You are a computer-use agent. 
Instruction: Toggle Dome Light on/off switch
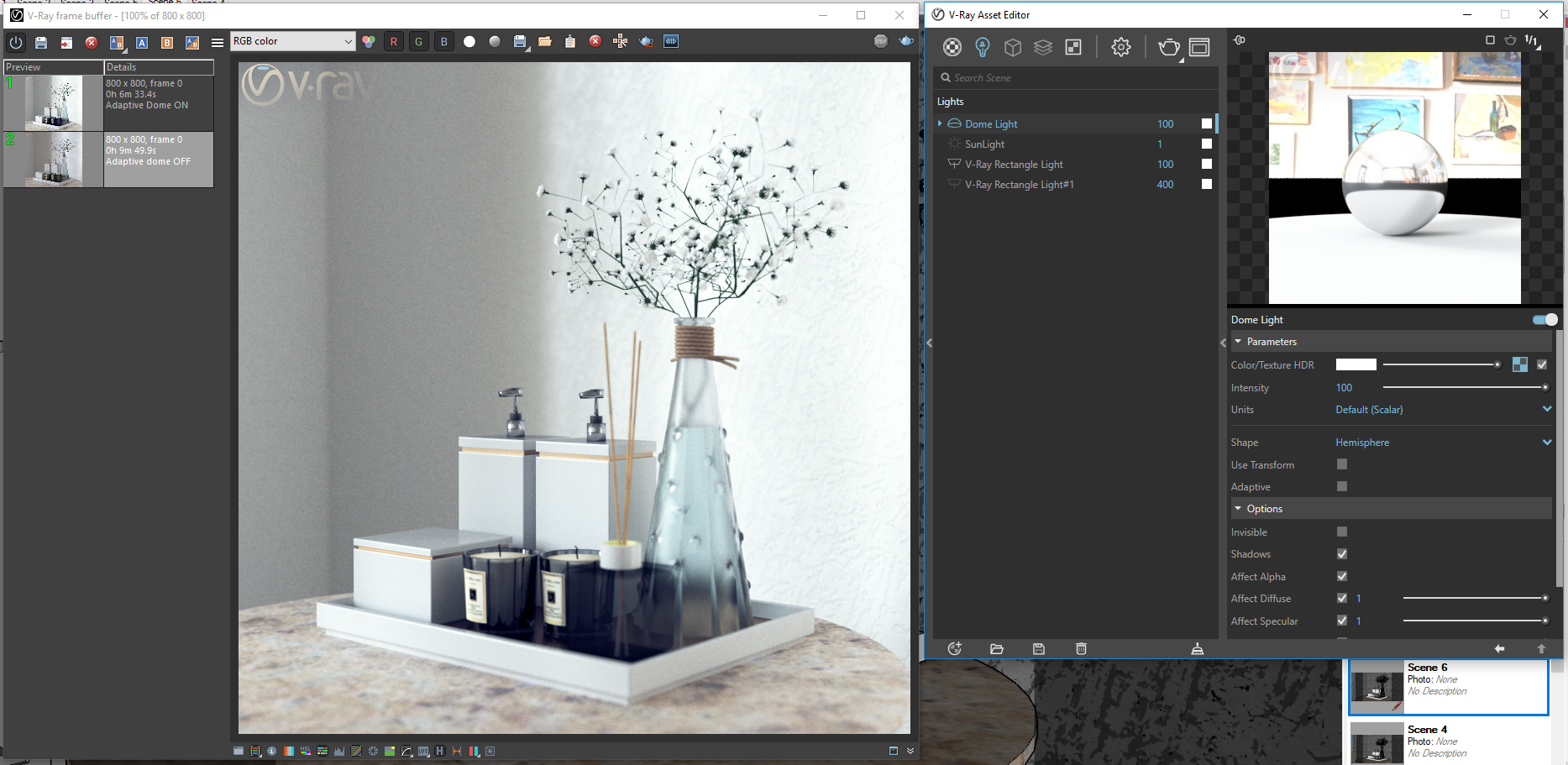1544,319
